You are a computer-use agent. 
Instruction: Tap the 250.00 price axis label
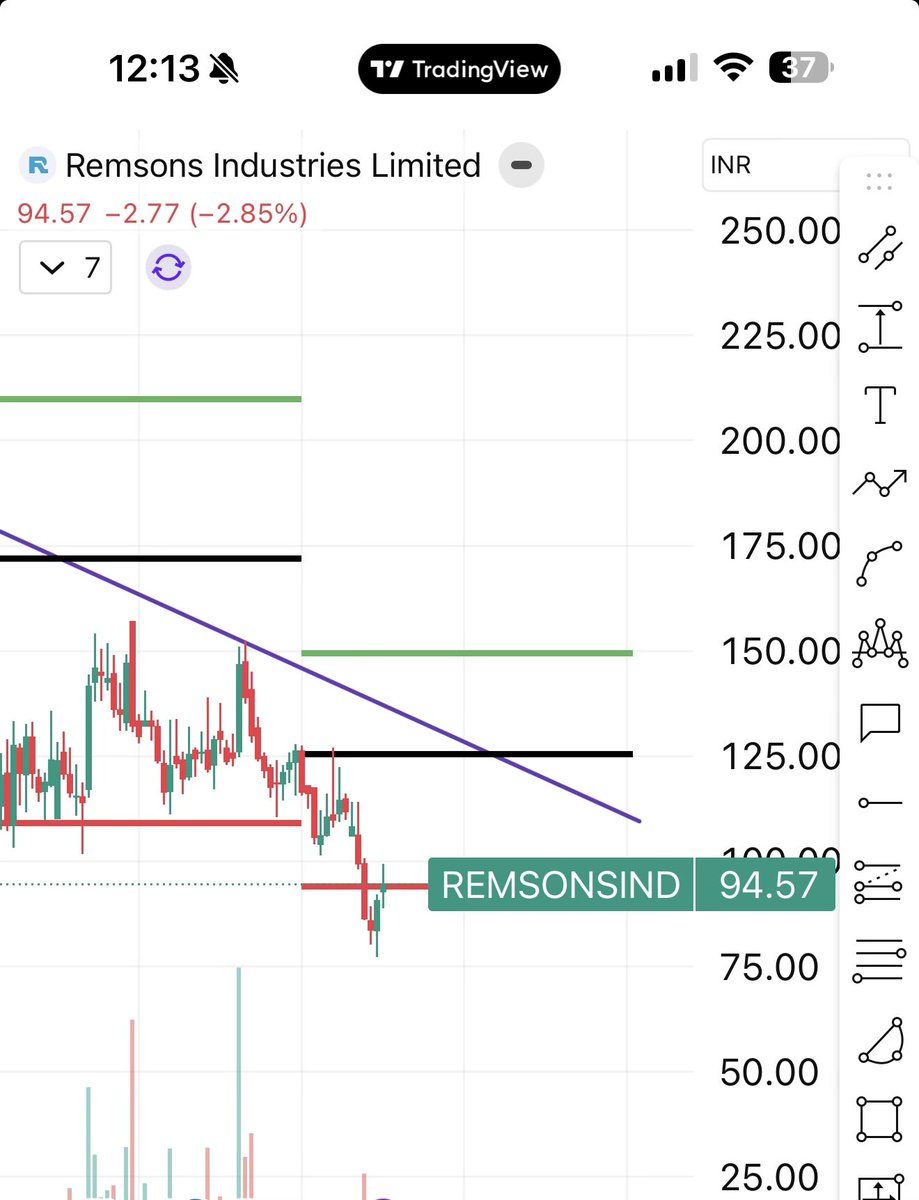pyautogui.click(x=780, y=231)
